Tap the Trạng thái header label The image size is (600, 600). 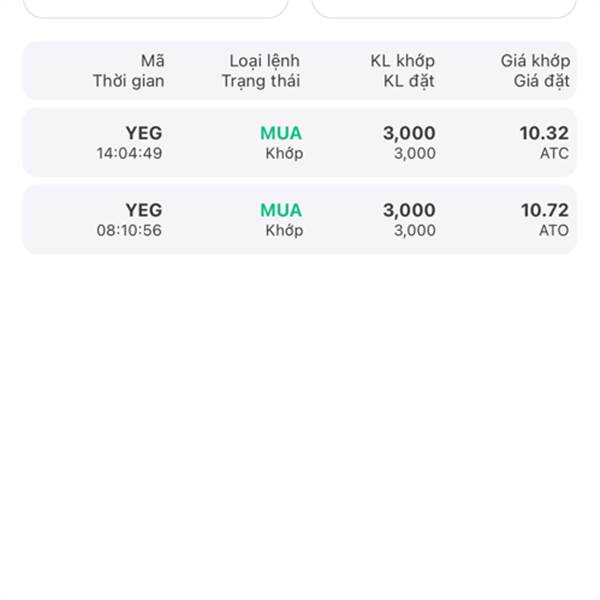(x=261, y=82)
